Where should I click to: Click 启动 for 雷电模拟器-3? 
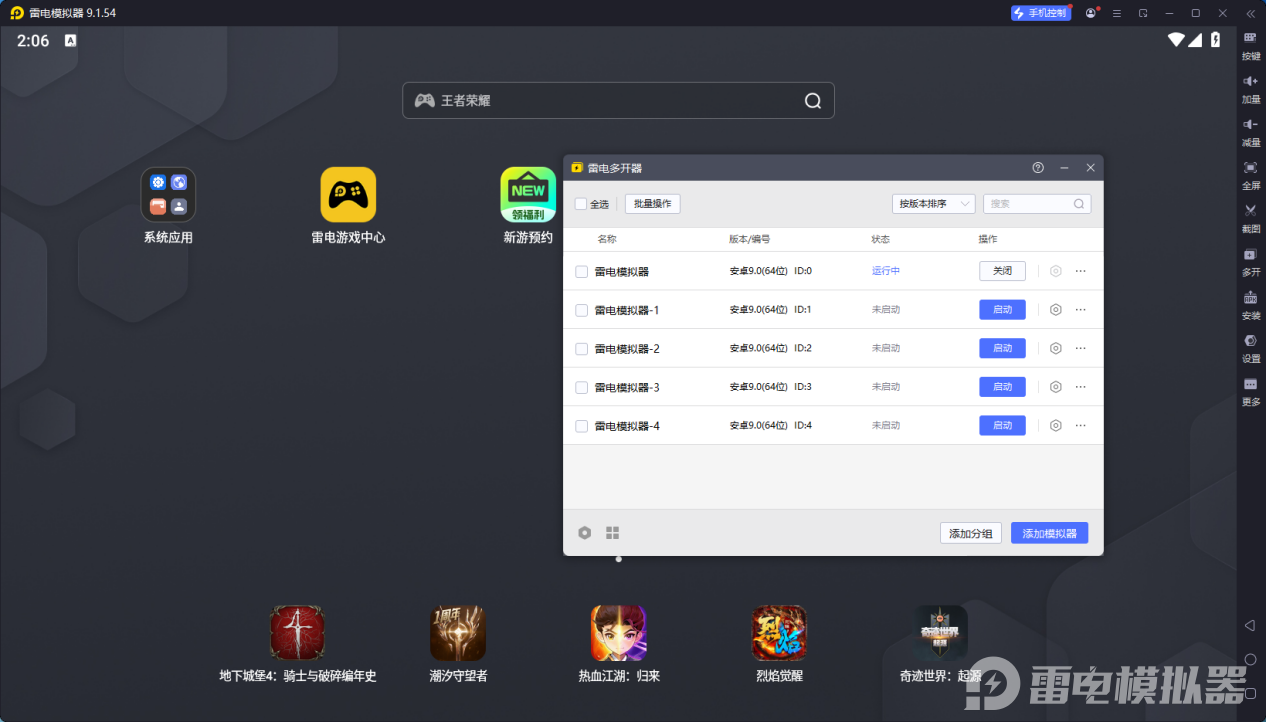(1002, 387)
